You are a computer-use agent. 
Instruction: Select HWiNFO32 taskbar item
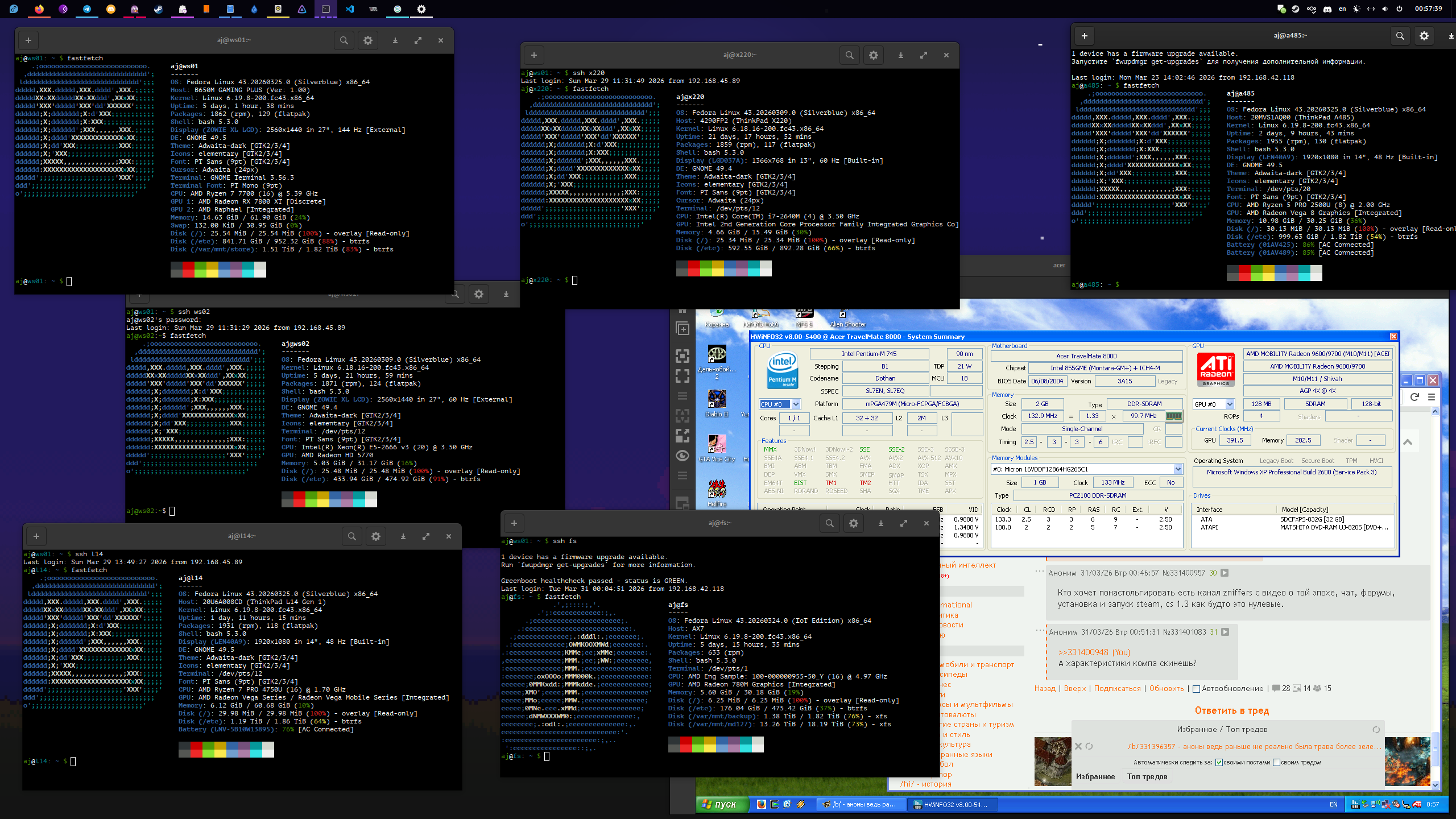[x=953, y=804]
